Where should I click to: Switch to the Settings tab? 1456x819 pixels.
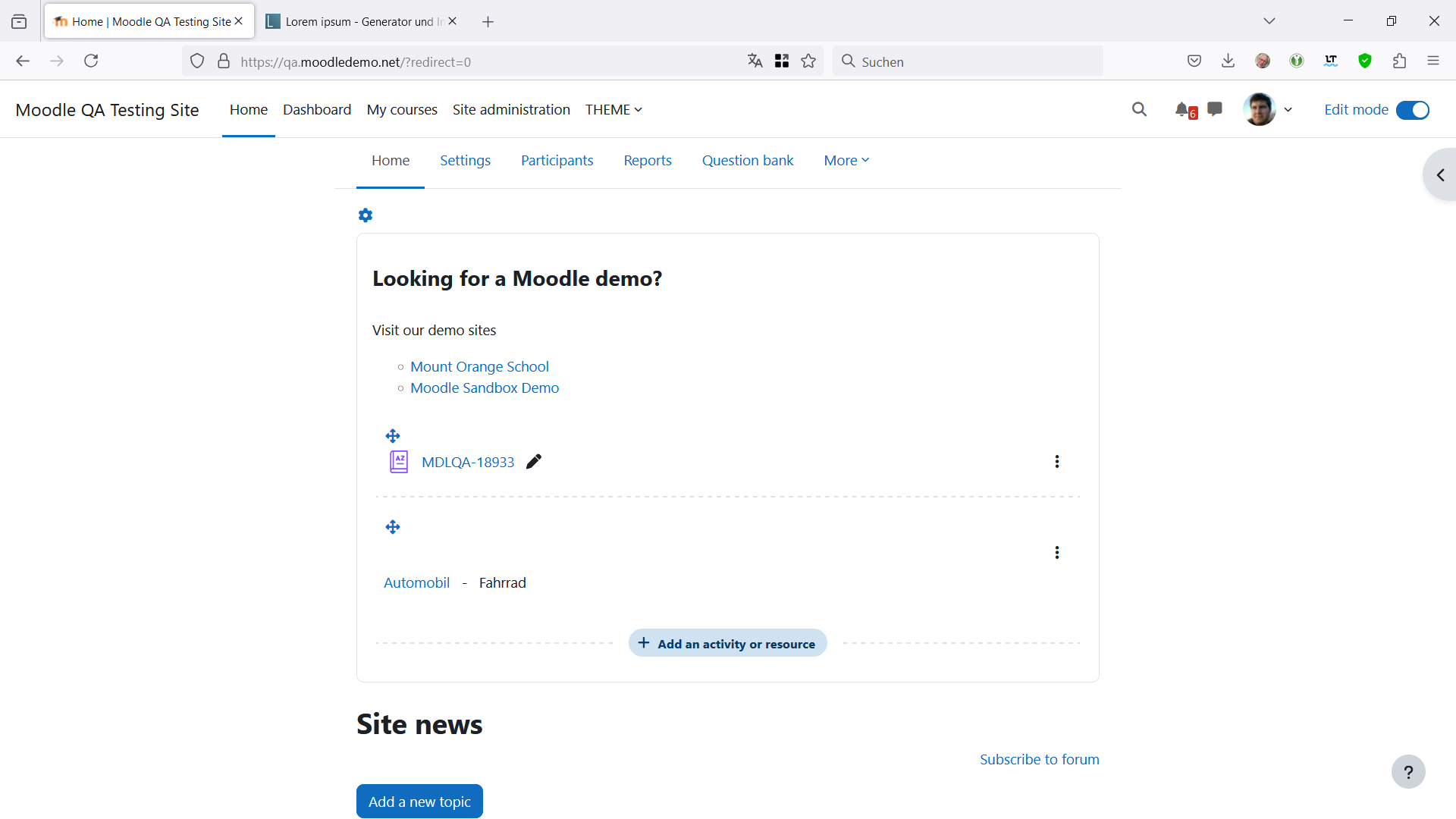tap(465, 161)
